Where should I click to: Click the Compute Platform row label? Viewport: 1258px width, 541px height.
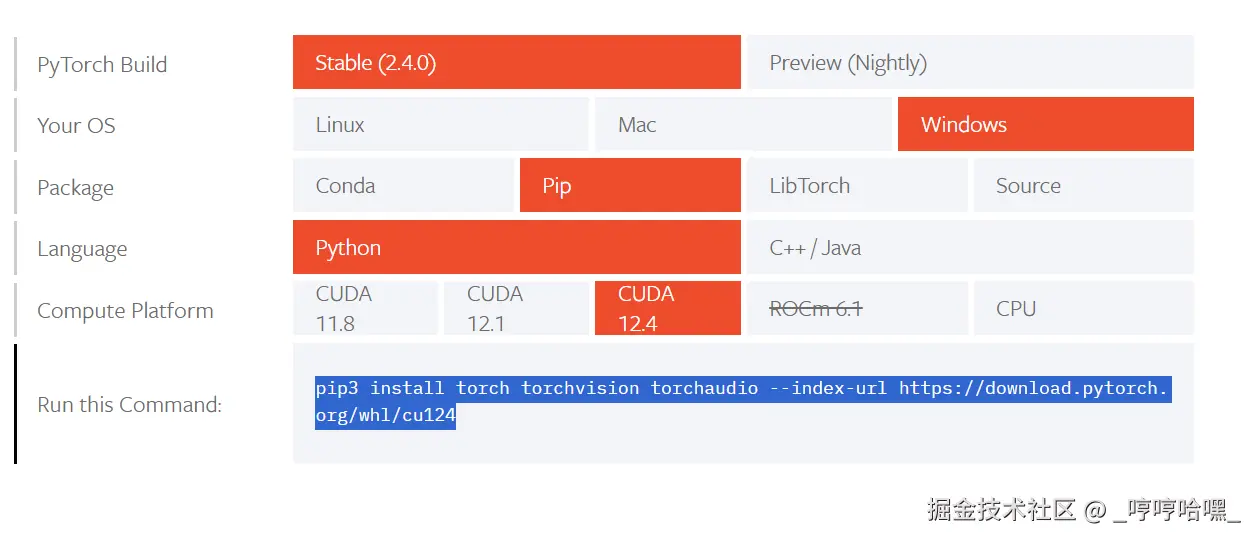point(125,311)
